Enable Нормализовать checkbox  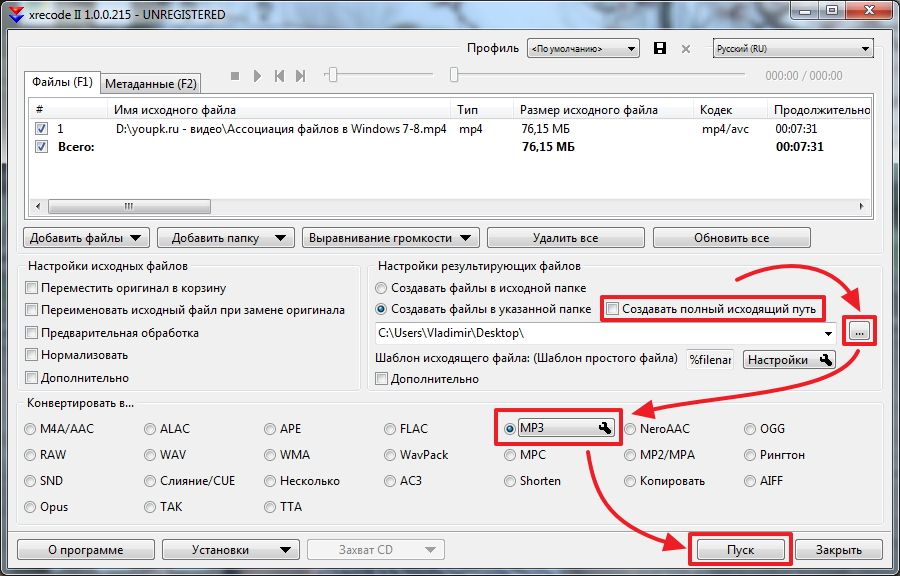[x=32, y=355]
